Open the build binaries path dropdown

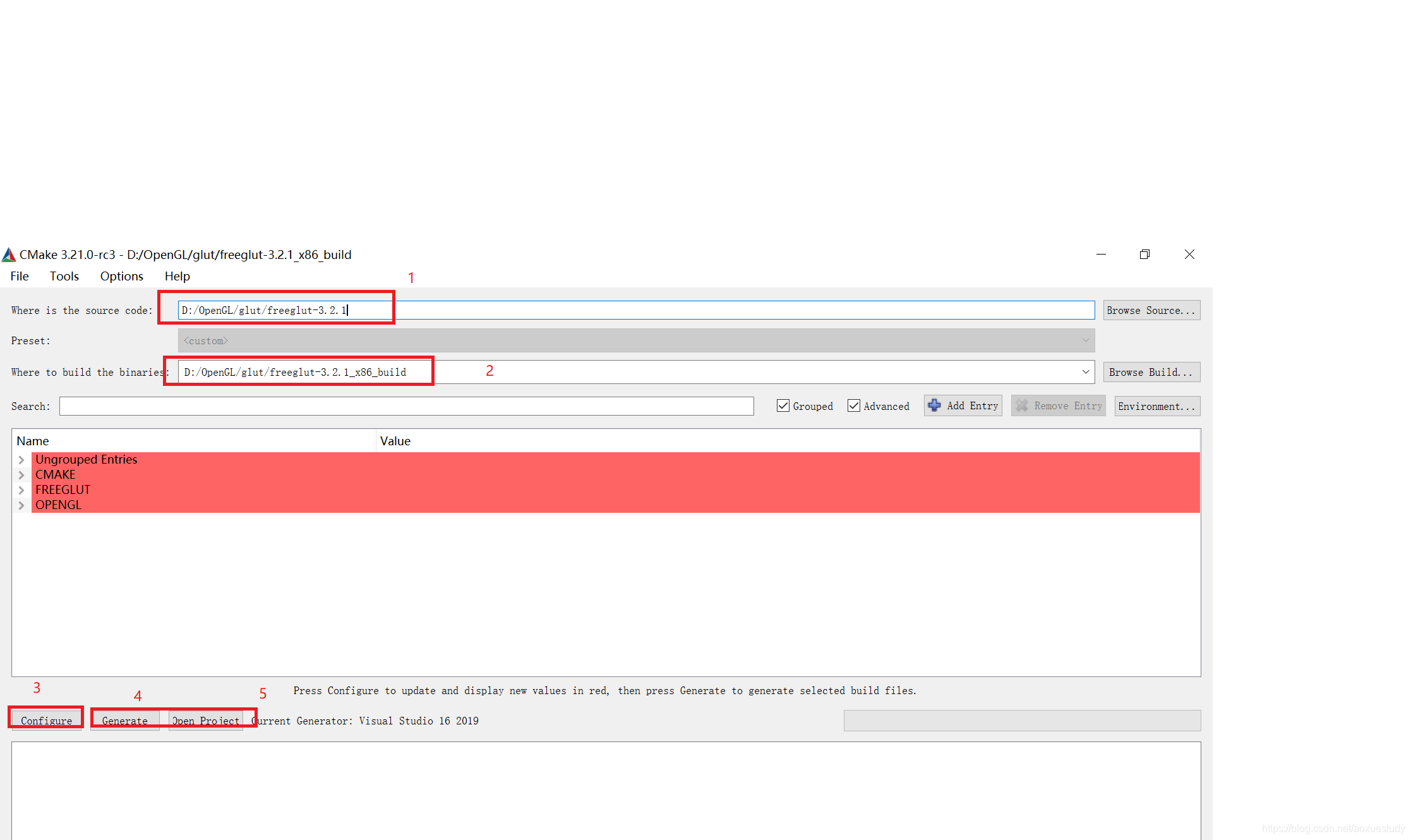point(1086,372)
